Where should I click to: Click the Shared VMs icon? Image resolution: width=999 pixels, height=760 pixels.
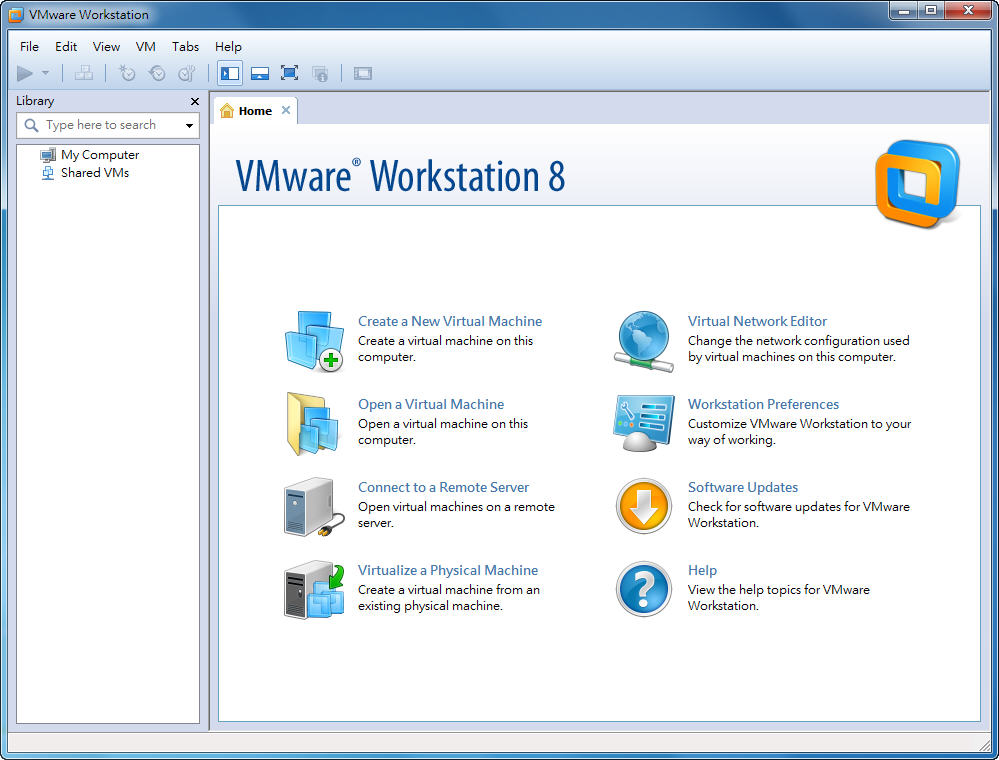click(48, 173)
